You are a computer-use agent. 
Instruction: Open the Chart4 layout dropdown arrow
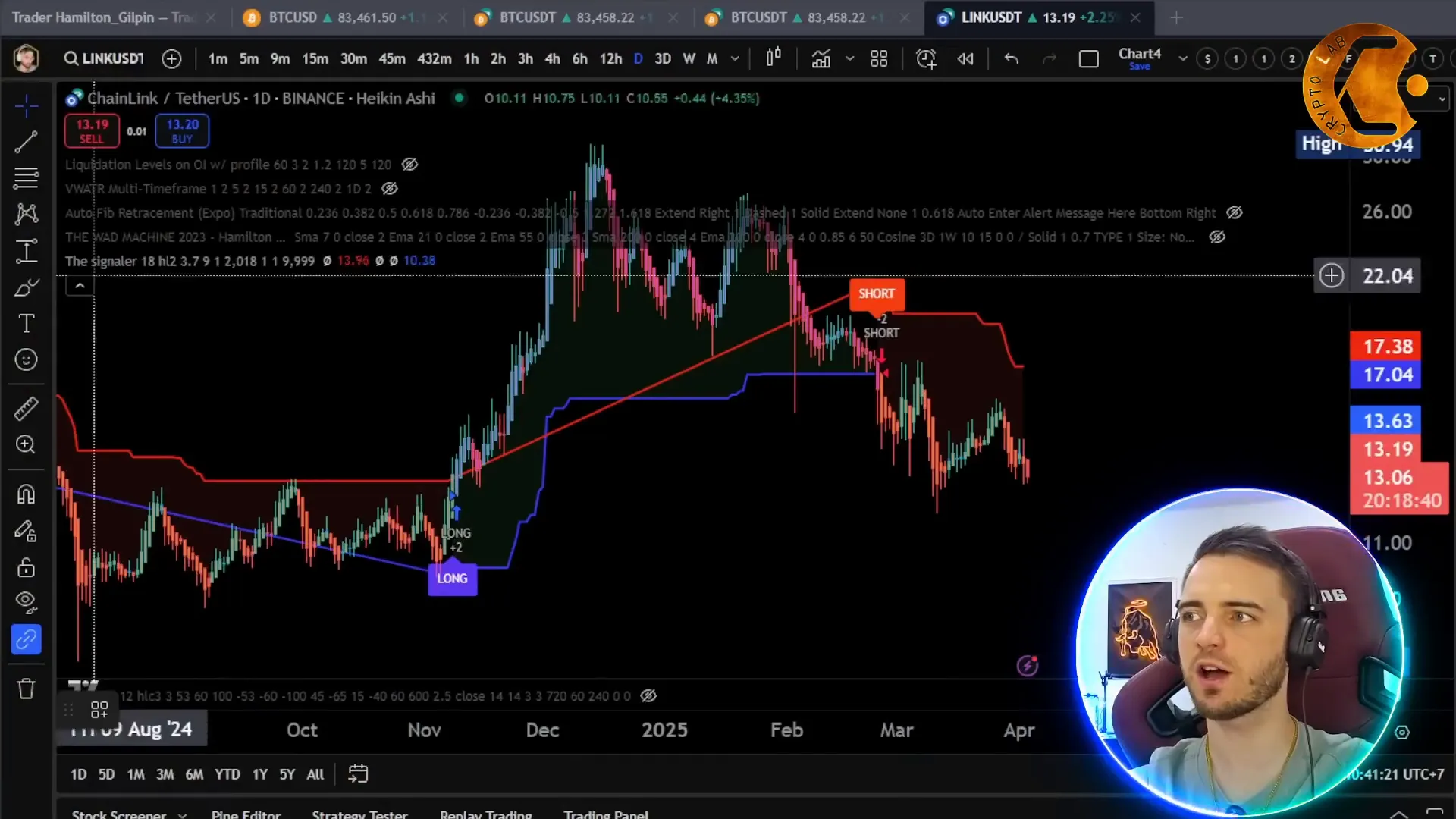(1182, 58)
